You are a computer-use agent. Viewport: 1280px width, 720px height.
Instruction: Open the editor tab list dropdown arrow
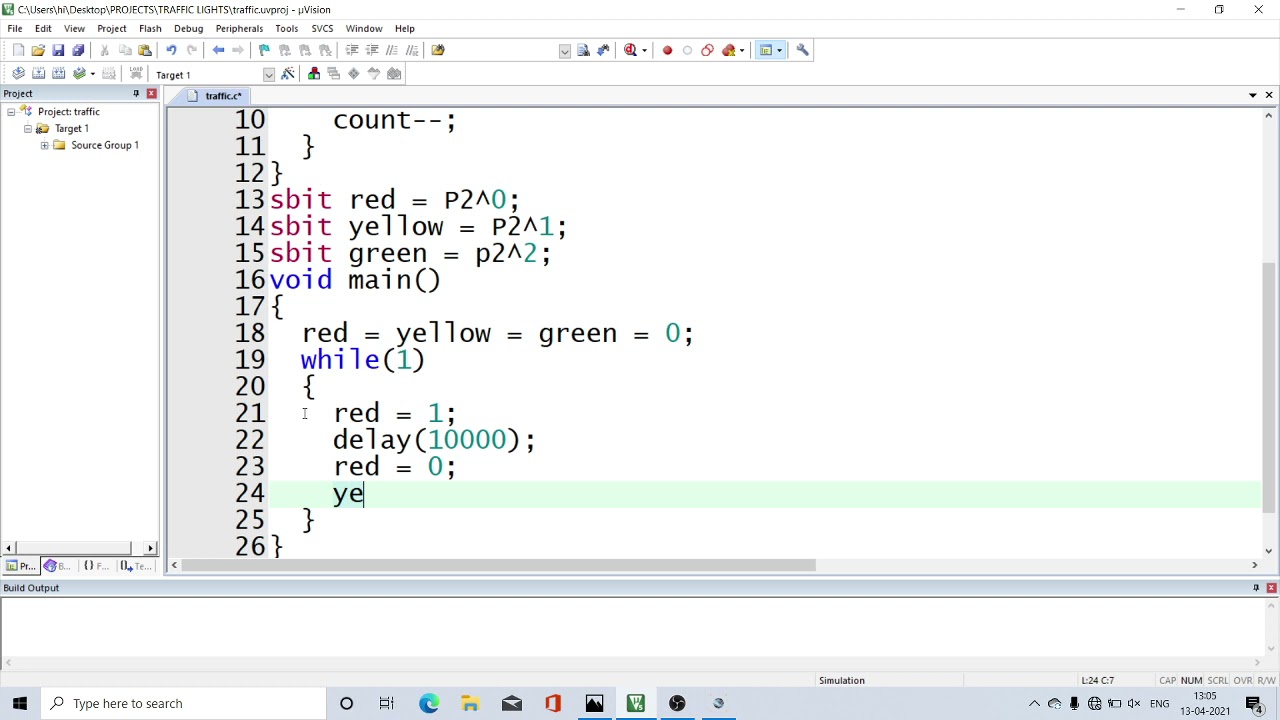point(1253,95)
